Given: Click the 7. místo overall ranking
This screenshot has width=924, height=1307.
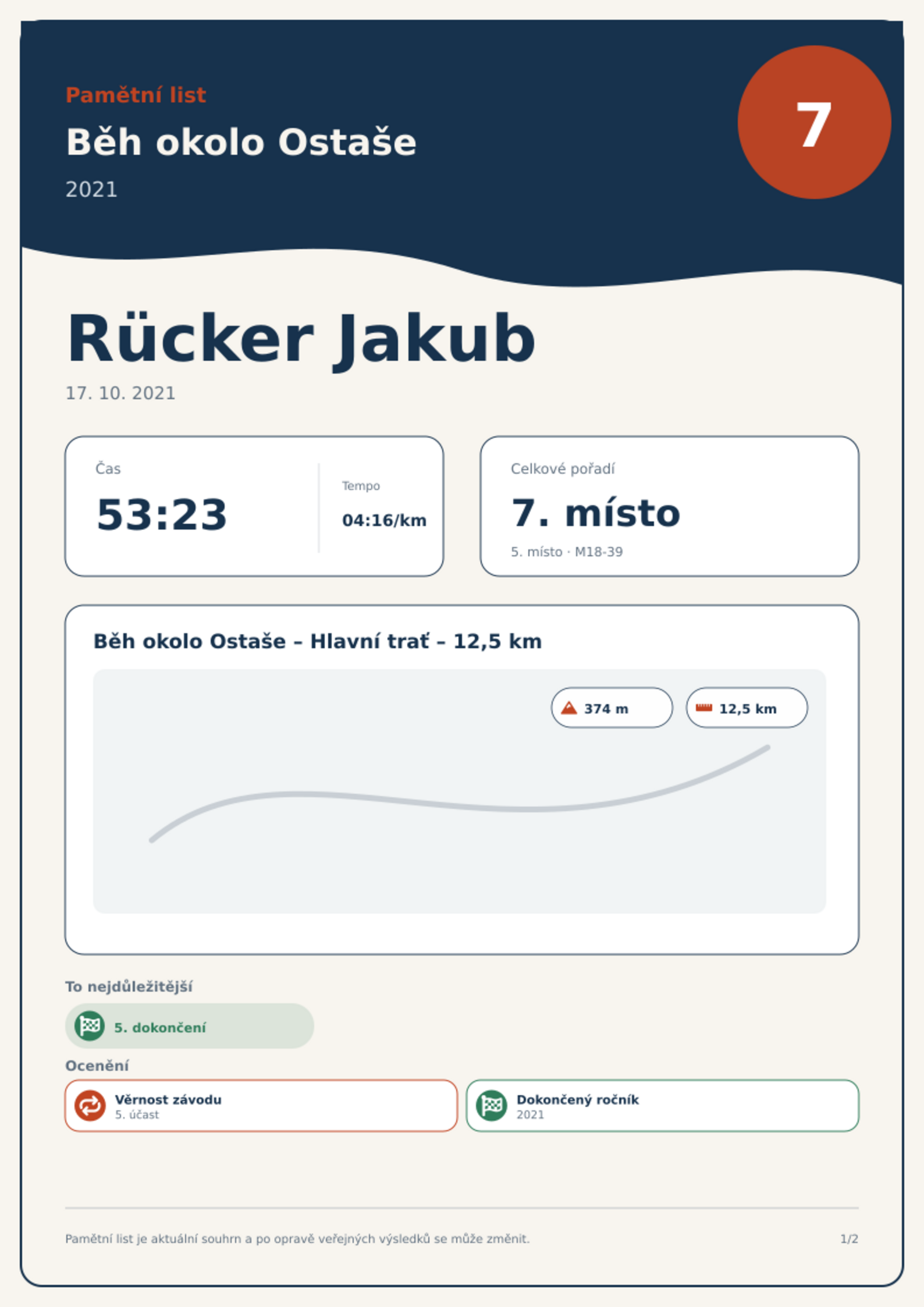Looking at the screenshot, I should [x=595, y=513].
